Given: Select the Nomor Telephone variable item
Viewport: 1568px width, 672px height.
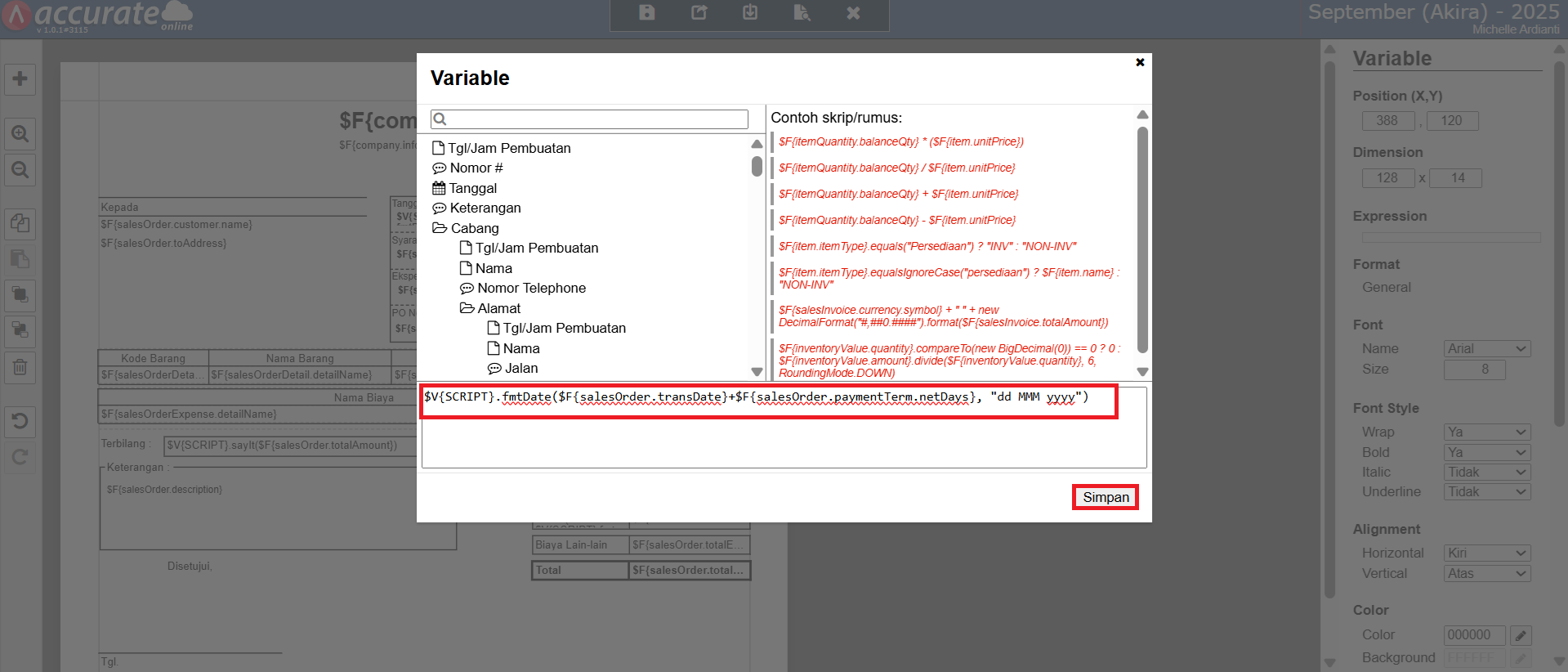Looking at the screenshot, I should pos(531,288).
